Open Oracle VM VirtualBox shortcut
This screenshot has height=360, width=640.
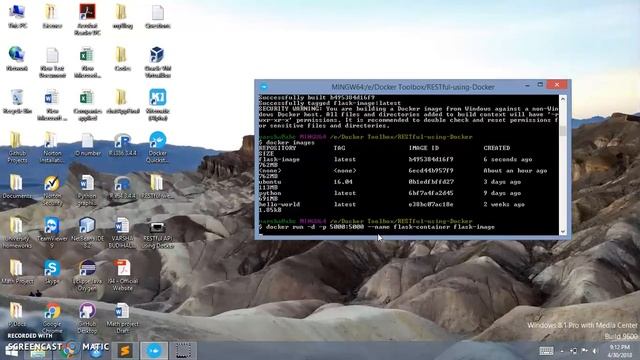[158, 62]
